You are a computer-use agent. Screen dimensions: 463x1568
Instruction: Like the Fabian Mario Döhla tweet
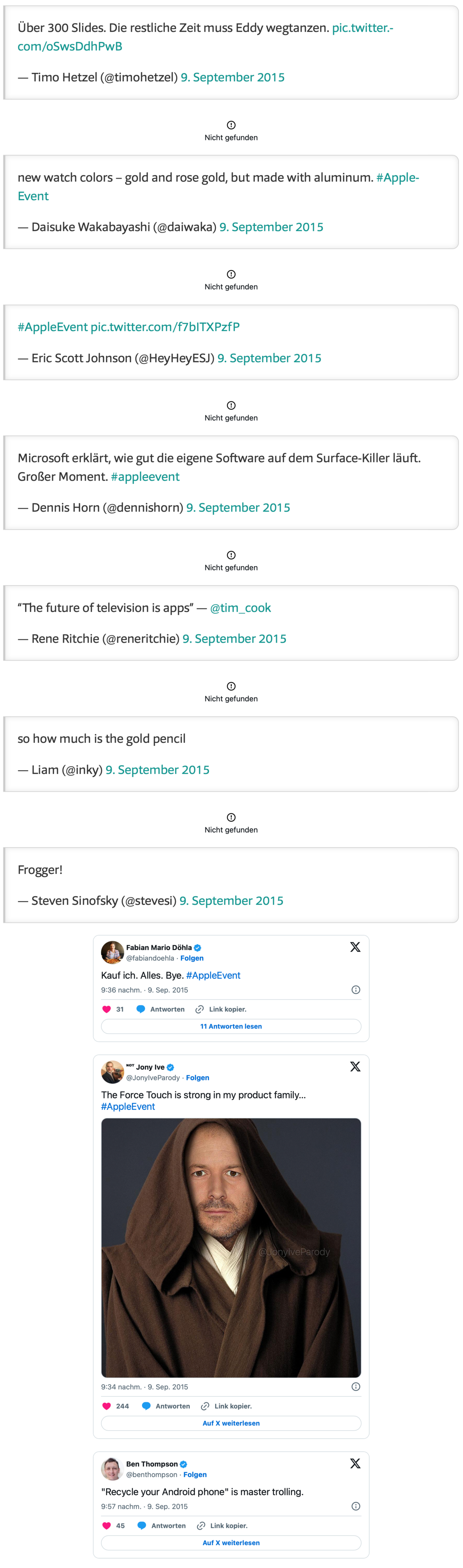[x=107, y=1009]
